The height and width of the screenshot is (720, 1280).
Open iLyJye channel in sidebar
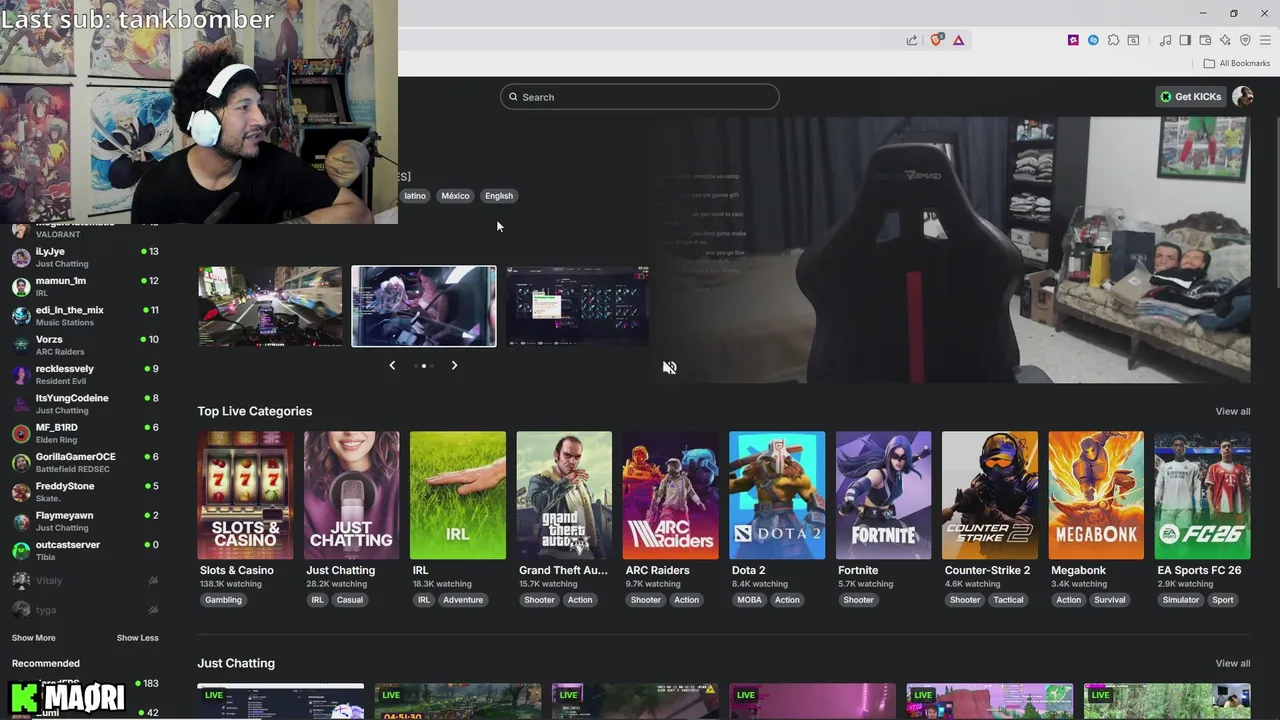click(x=84, y=257)
